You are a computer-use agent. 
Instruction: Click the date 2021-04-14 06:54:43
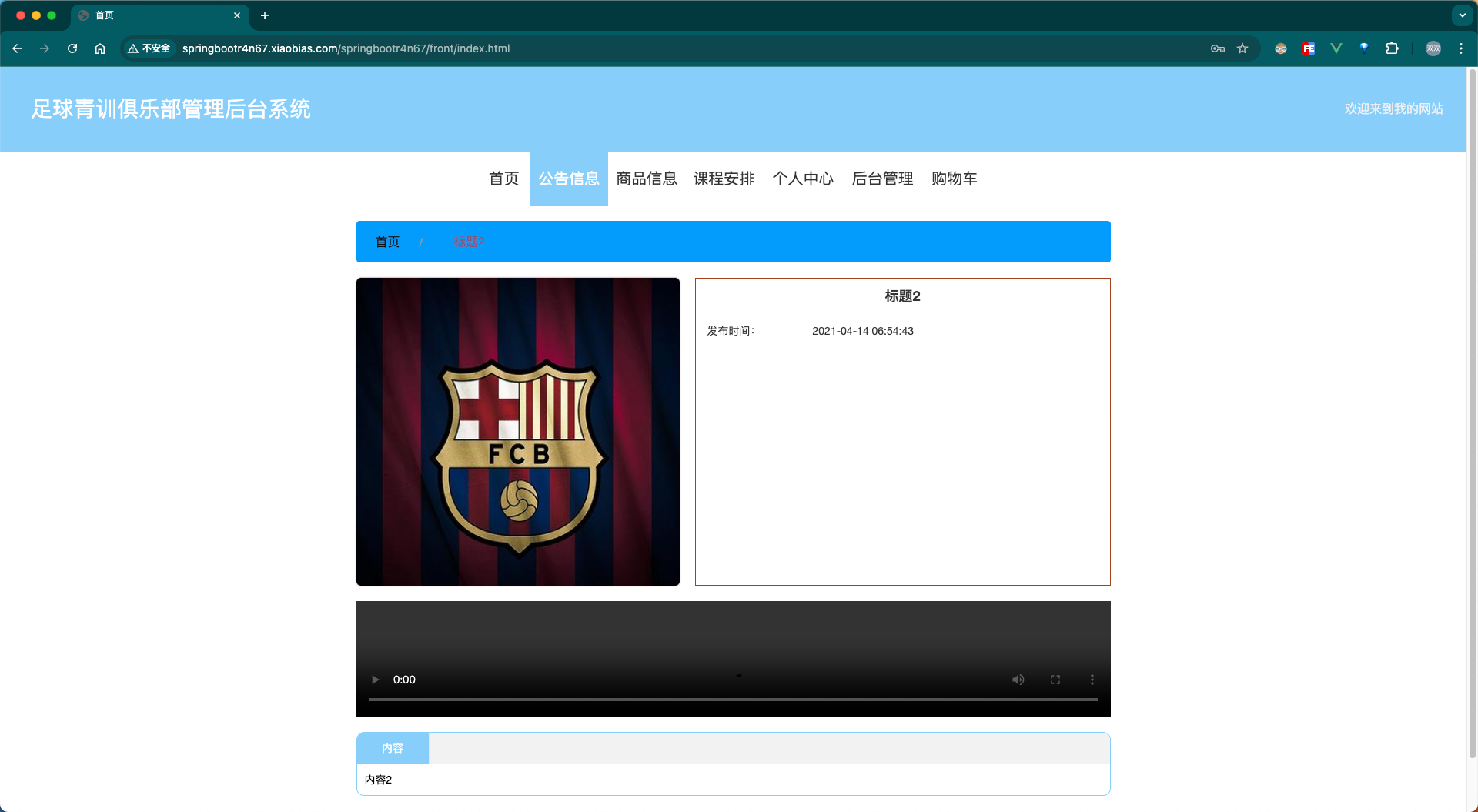point(863,331)
